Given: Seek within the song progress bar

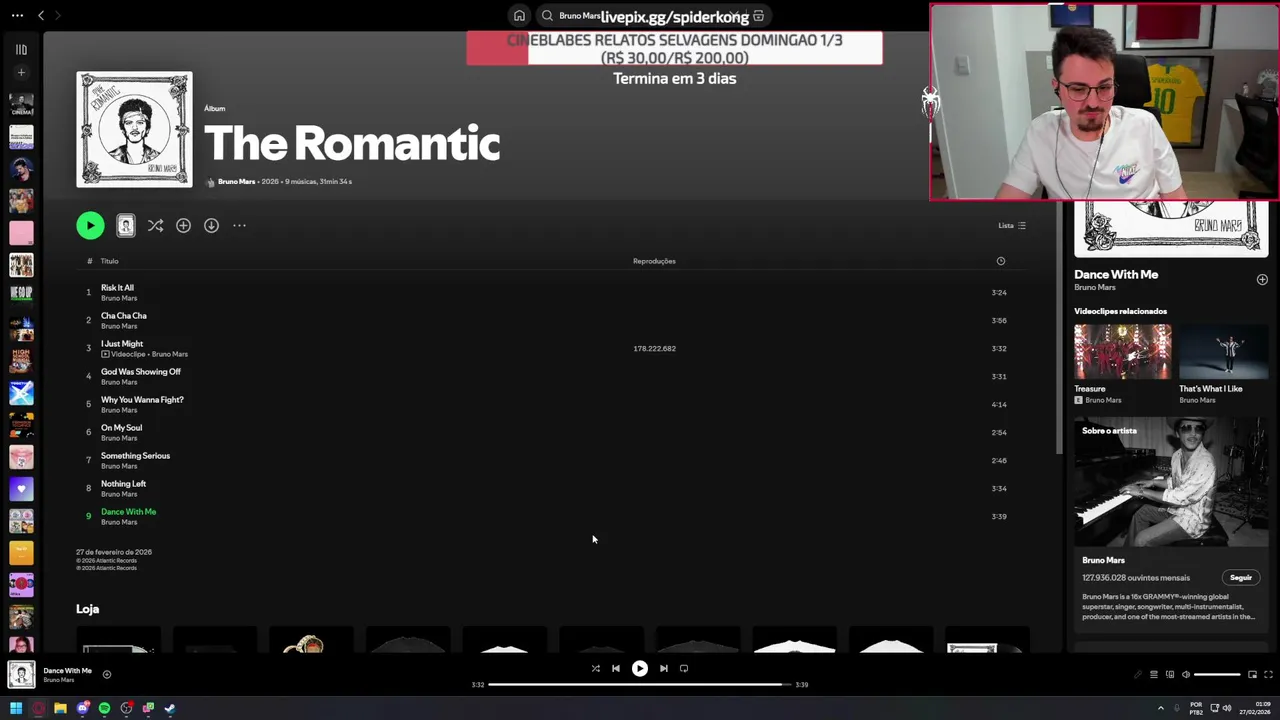Looking at the screenshot, I should tap(640, 685).
